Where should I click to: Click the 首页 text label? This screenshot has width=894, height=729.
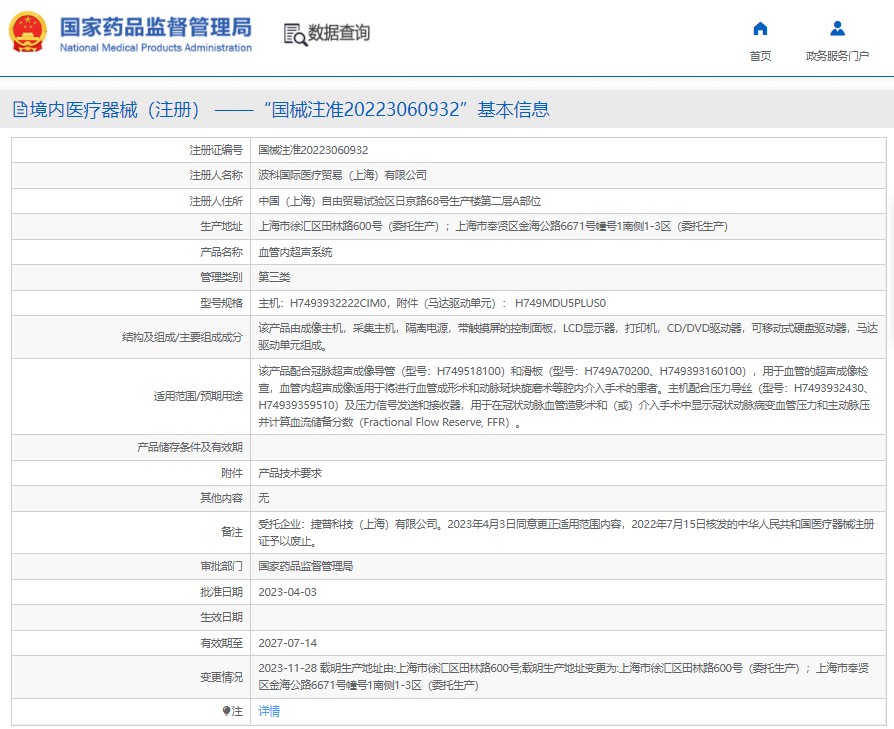760,56
